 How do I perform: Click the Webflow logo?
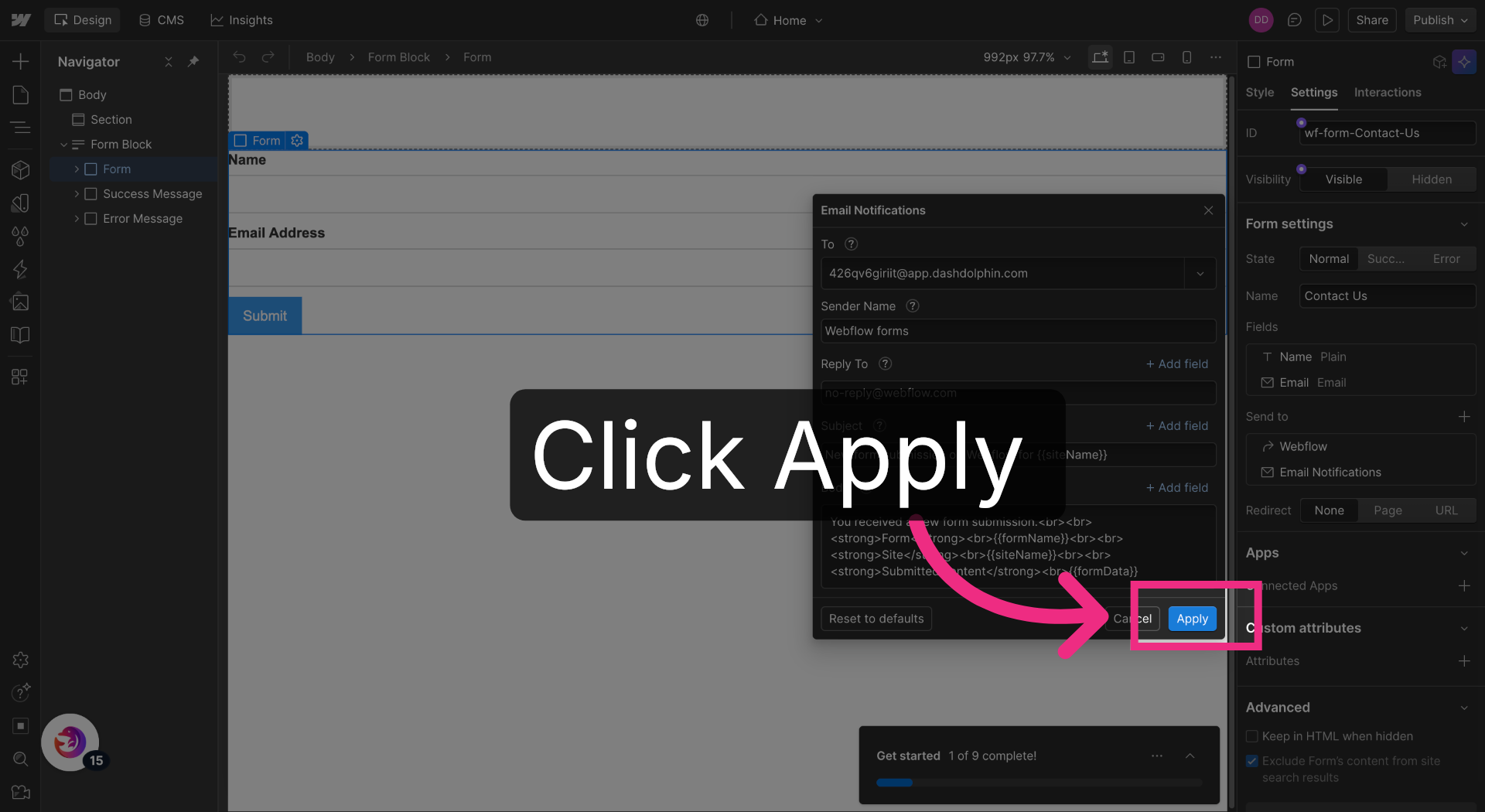pyautogui.click(x=21, y=20)
